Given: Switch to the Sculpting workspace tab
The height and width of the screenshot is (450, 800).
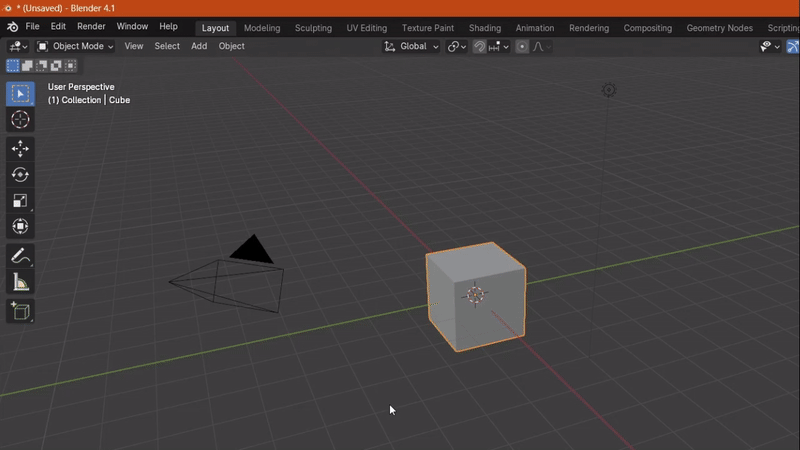Looking at the screenshot, I should (313, 28).
